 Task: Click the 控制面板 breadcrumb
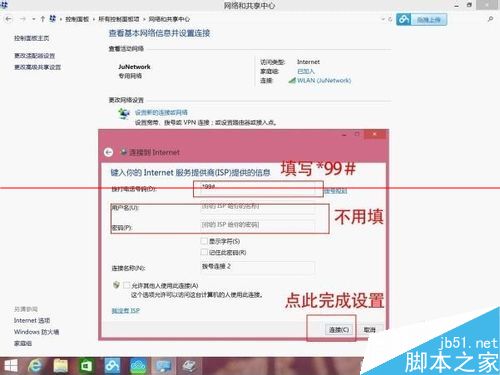point(77,19)
